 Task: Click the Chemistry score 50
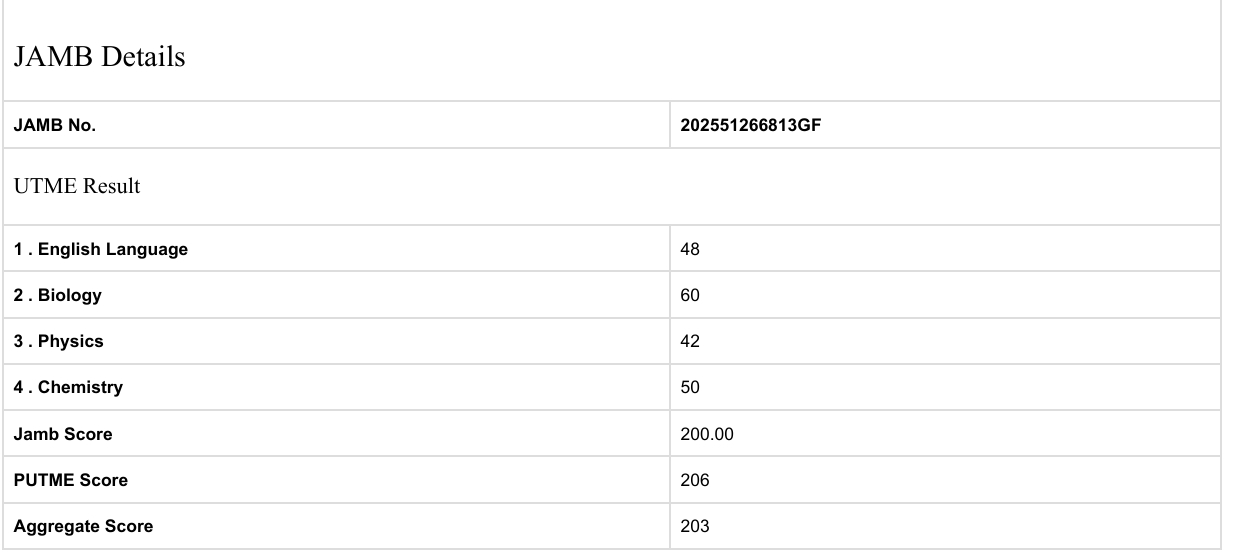(x=690, y=387)
